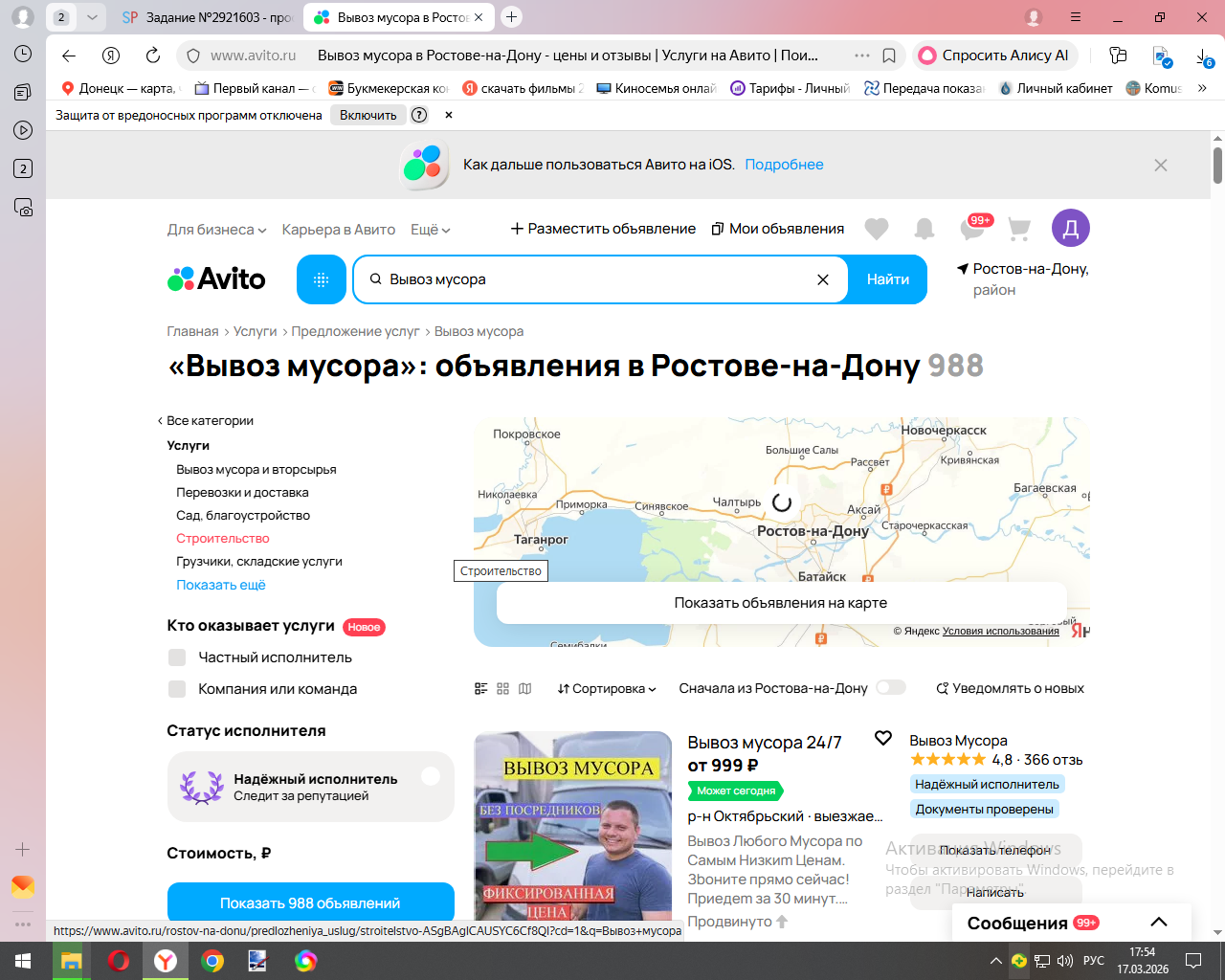Switch to list view of listings

click(x=481, y=689)
